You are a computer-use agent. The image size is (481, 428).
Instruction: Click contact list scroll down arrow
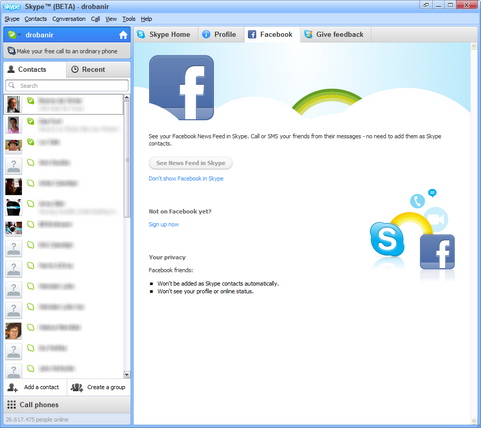pyautogui.click(x=127, y=374)
